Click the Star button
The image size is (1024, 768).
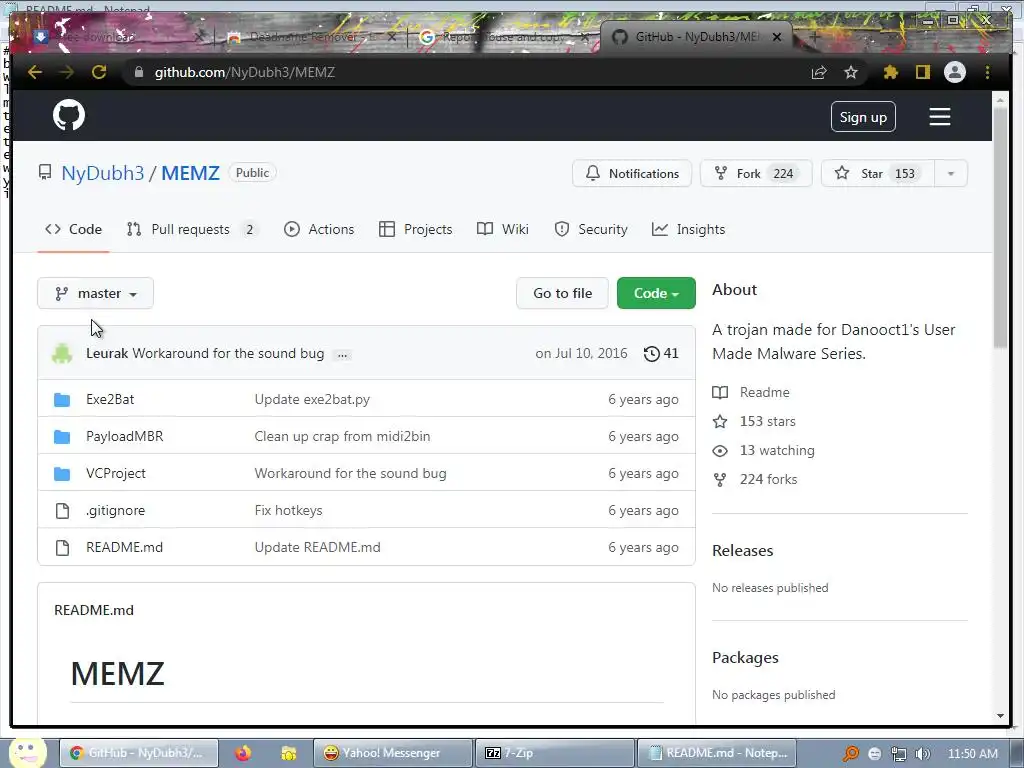tap(878, 174)
